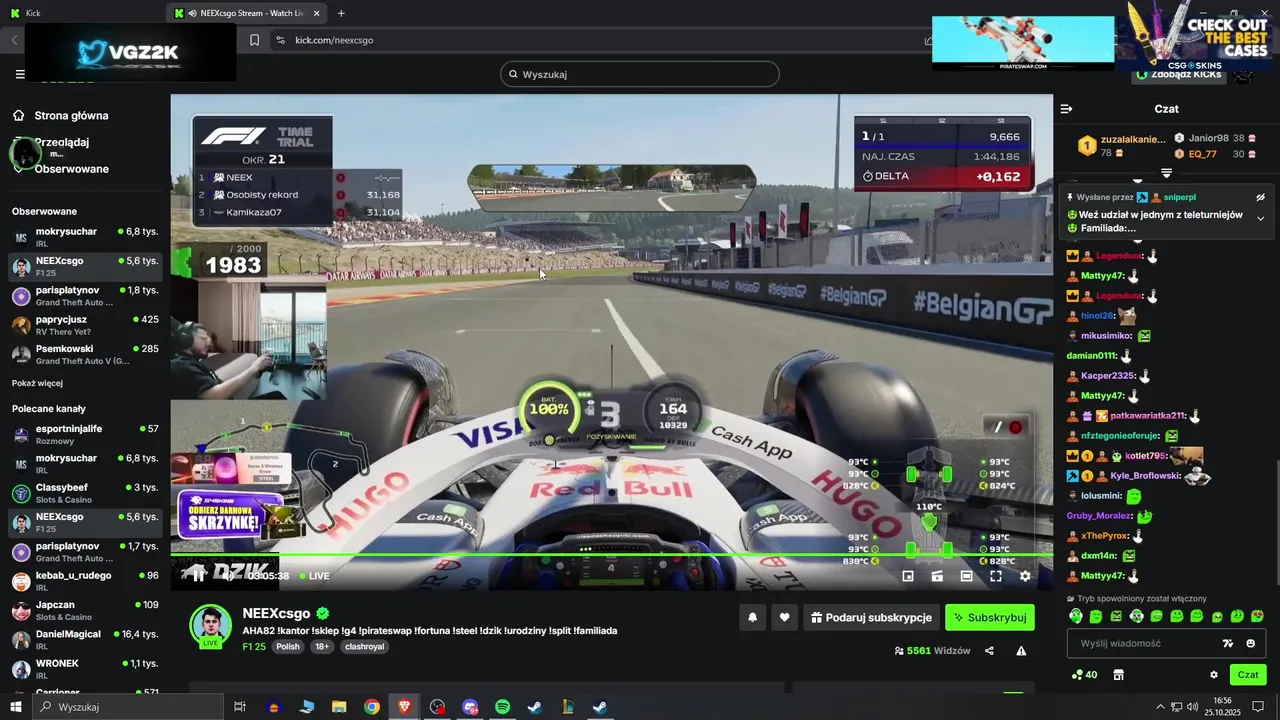
Task: Open the F1 25 category link
Action: click(x=254, y=647)
